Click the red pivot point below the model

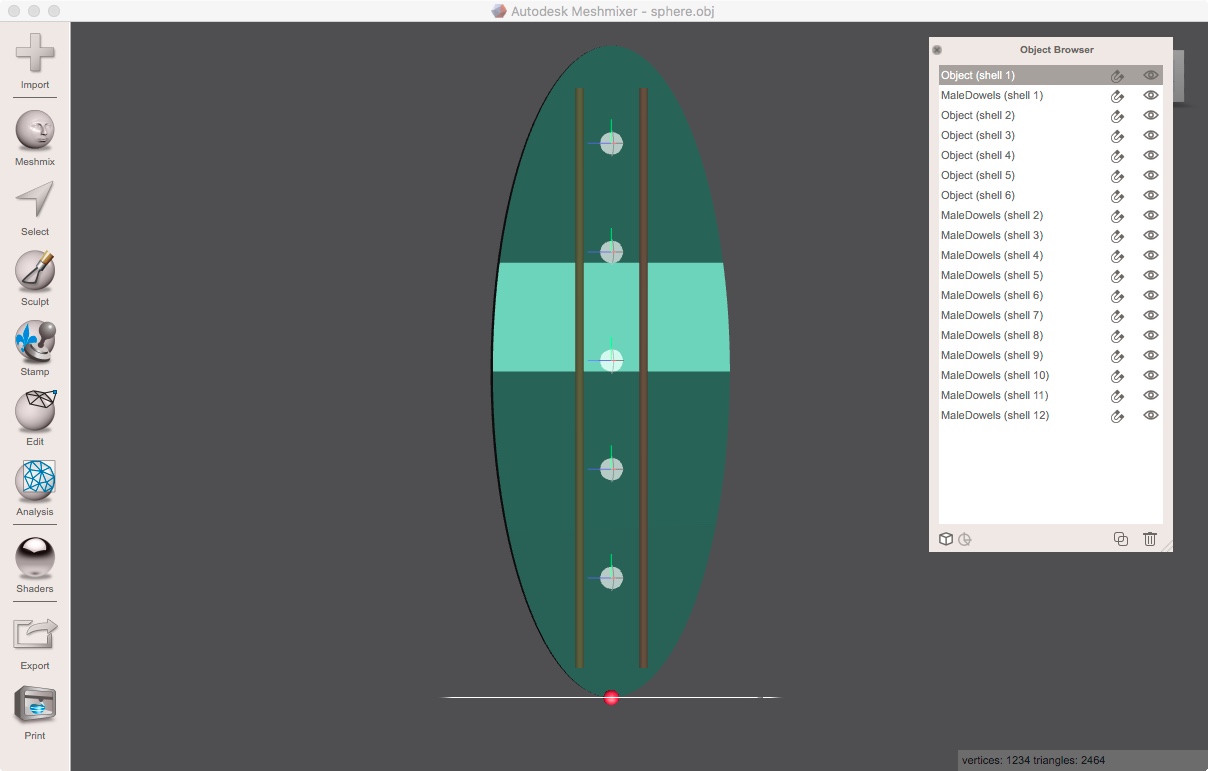[x=611, y=698]
